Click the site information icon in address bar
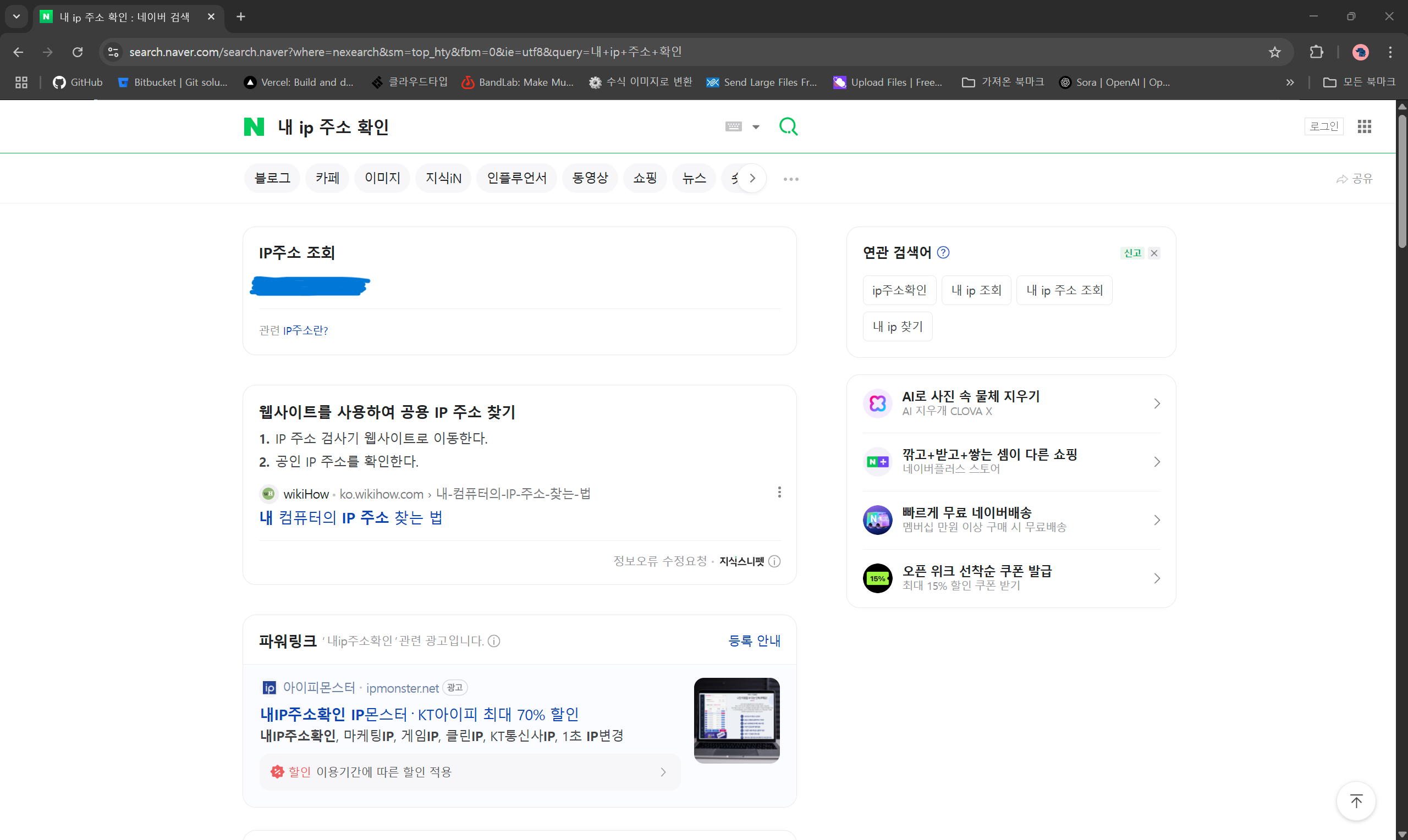The width and height of the screenshot is (1408, 840). coord(113,52)
